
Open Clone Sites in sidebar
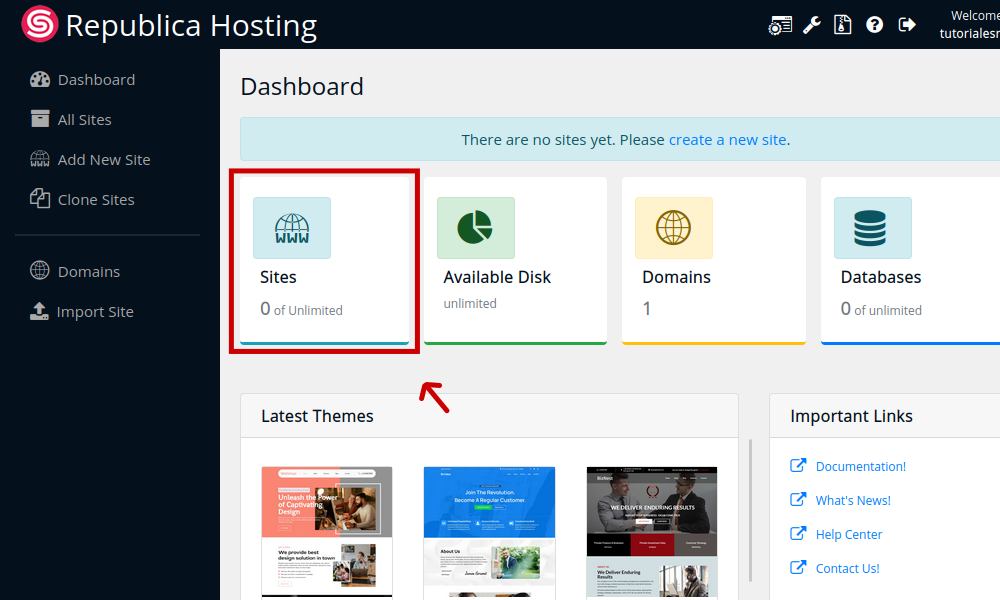coord(95,200)
